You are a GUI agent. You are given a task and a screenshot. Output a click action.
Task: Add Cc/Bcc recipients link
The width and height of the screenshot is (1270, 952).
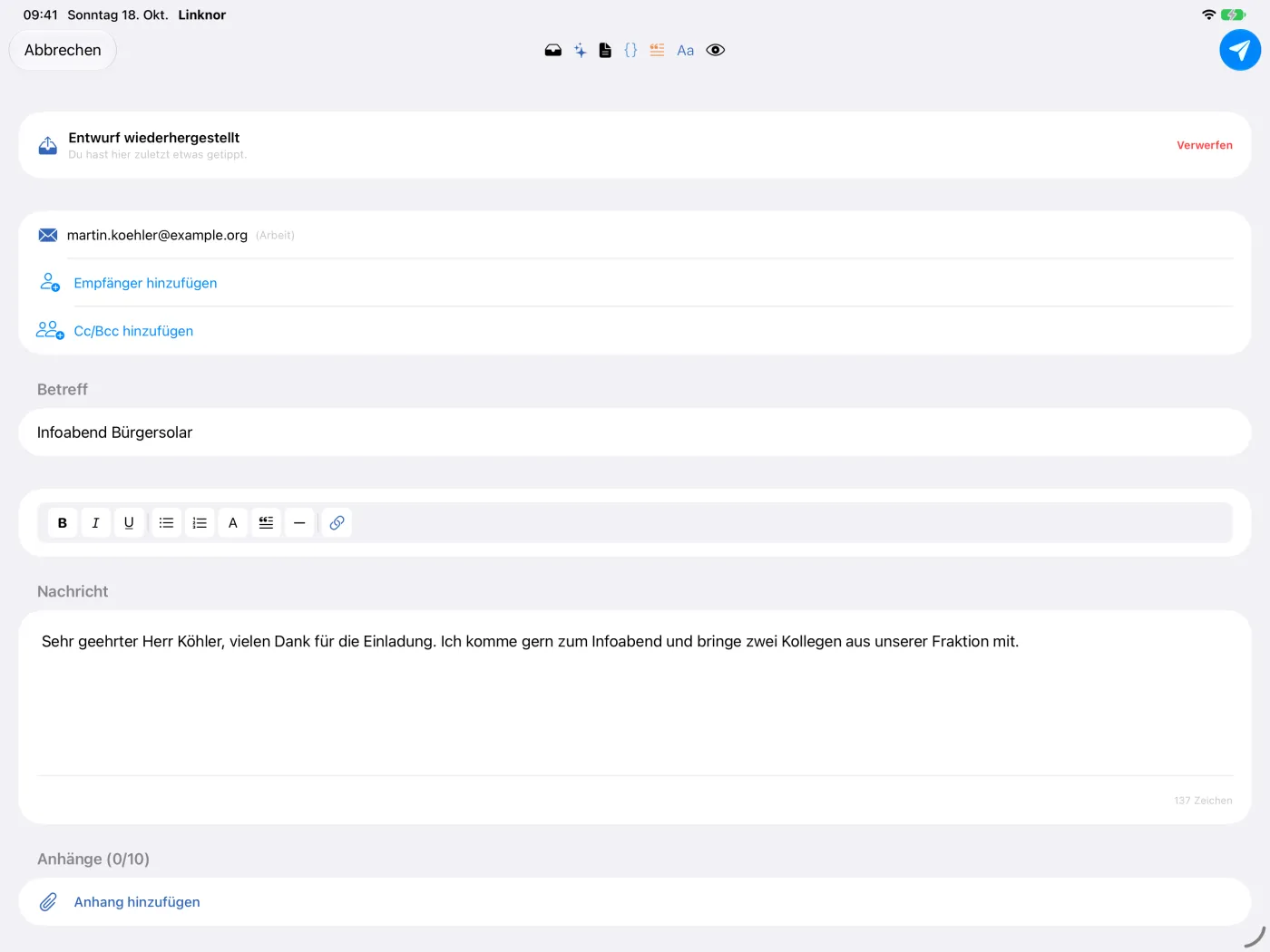133,331
